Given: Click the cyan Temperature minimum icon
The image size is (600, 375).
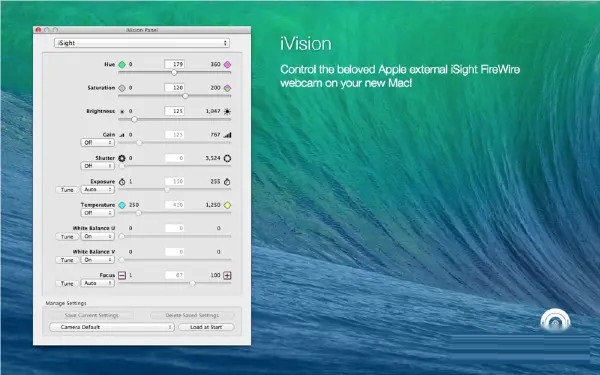Looking at the screenshot, I should tap(122, 205).
